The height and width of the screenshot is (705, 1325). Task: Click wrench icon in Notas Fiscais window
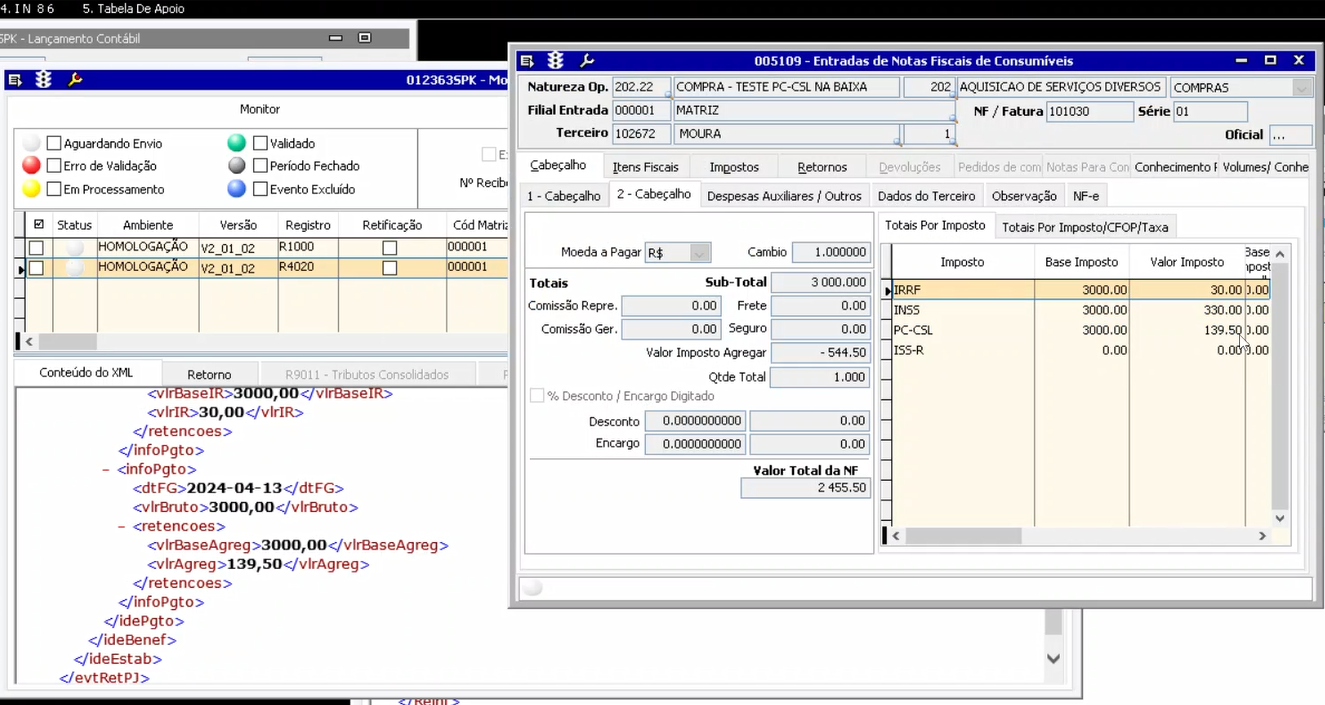pyautogui.click(x=587, y=61)
